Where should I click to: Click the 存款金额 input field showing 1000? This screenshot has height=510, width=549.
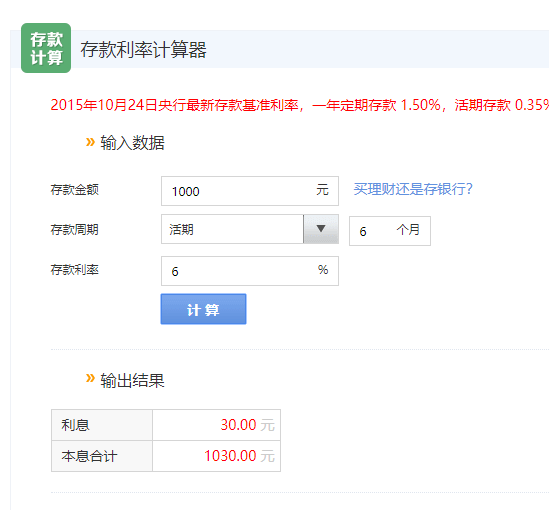pos(250,191)
